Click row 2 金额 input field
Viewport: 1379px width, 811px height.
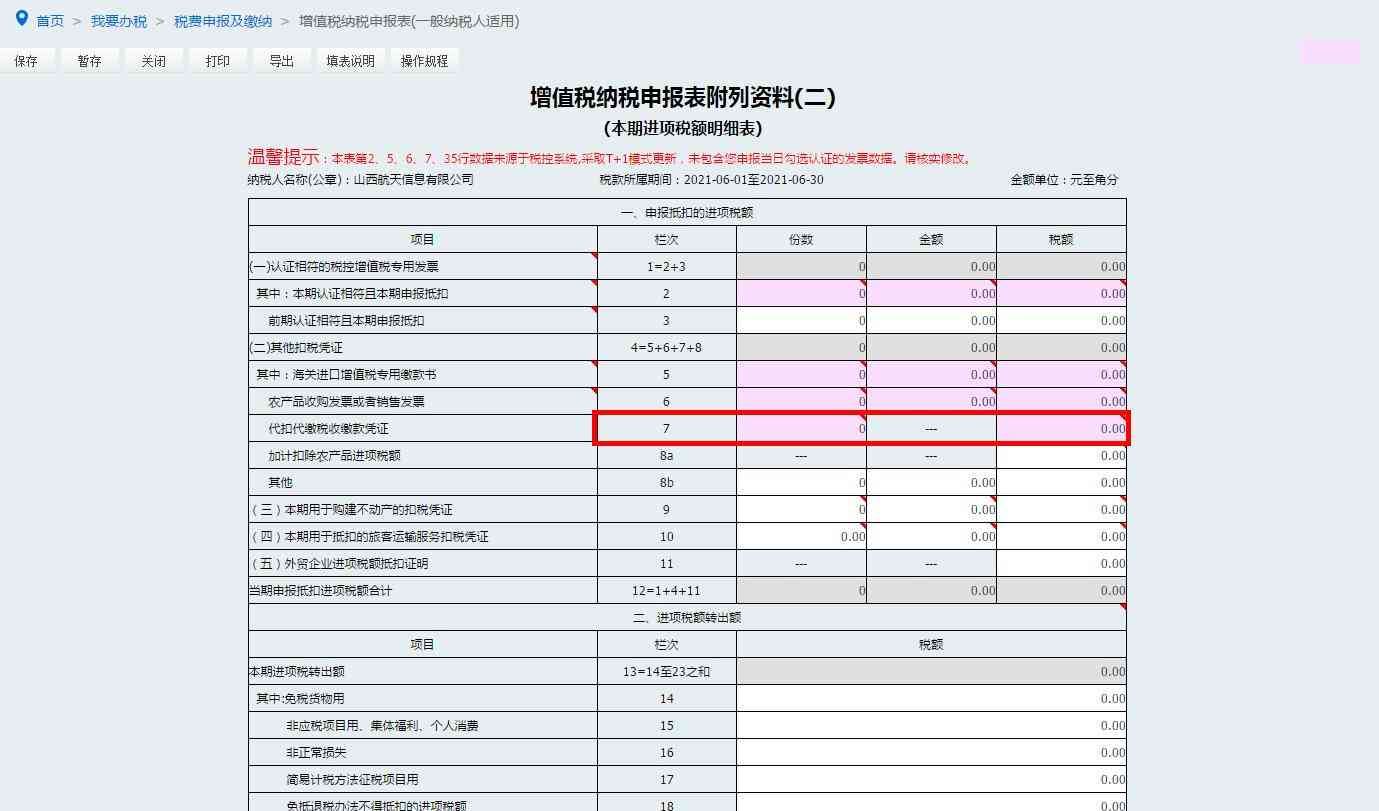pyautogui.click(x=931, y=294)
